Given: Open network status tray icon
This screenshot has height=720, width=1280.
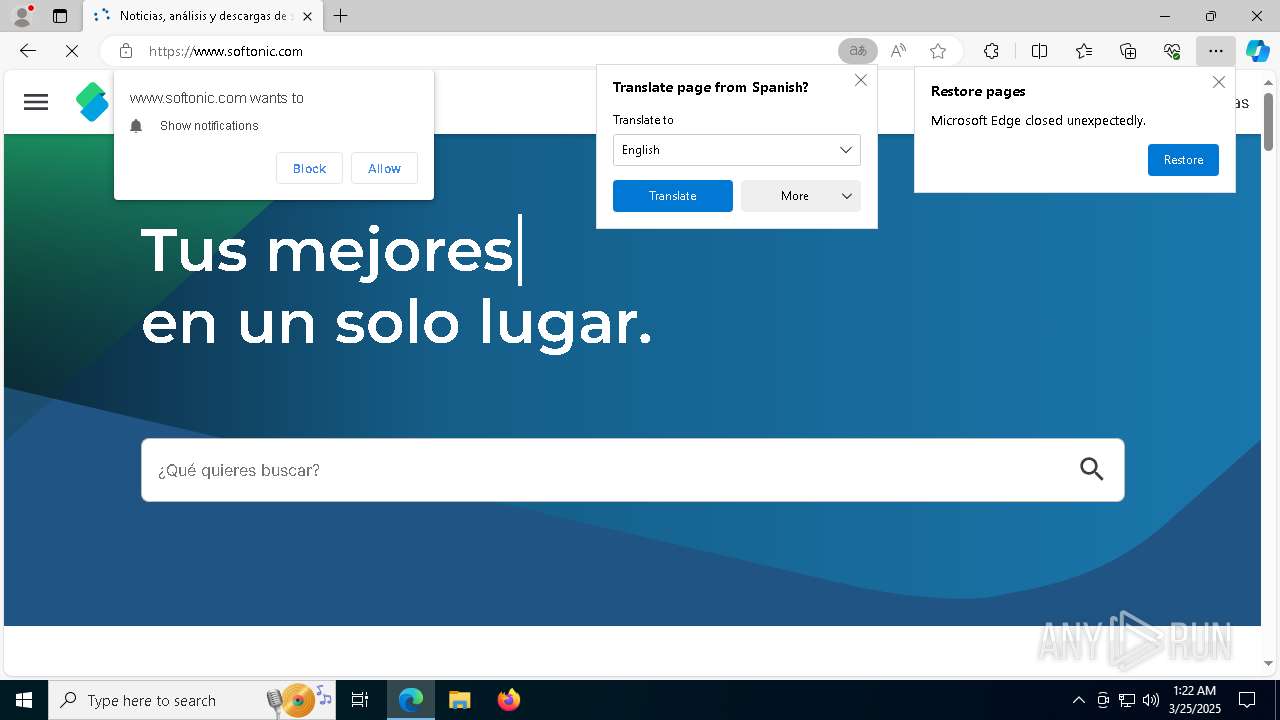Looking at the screenshot, I should tap(1127, 700).
